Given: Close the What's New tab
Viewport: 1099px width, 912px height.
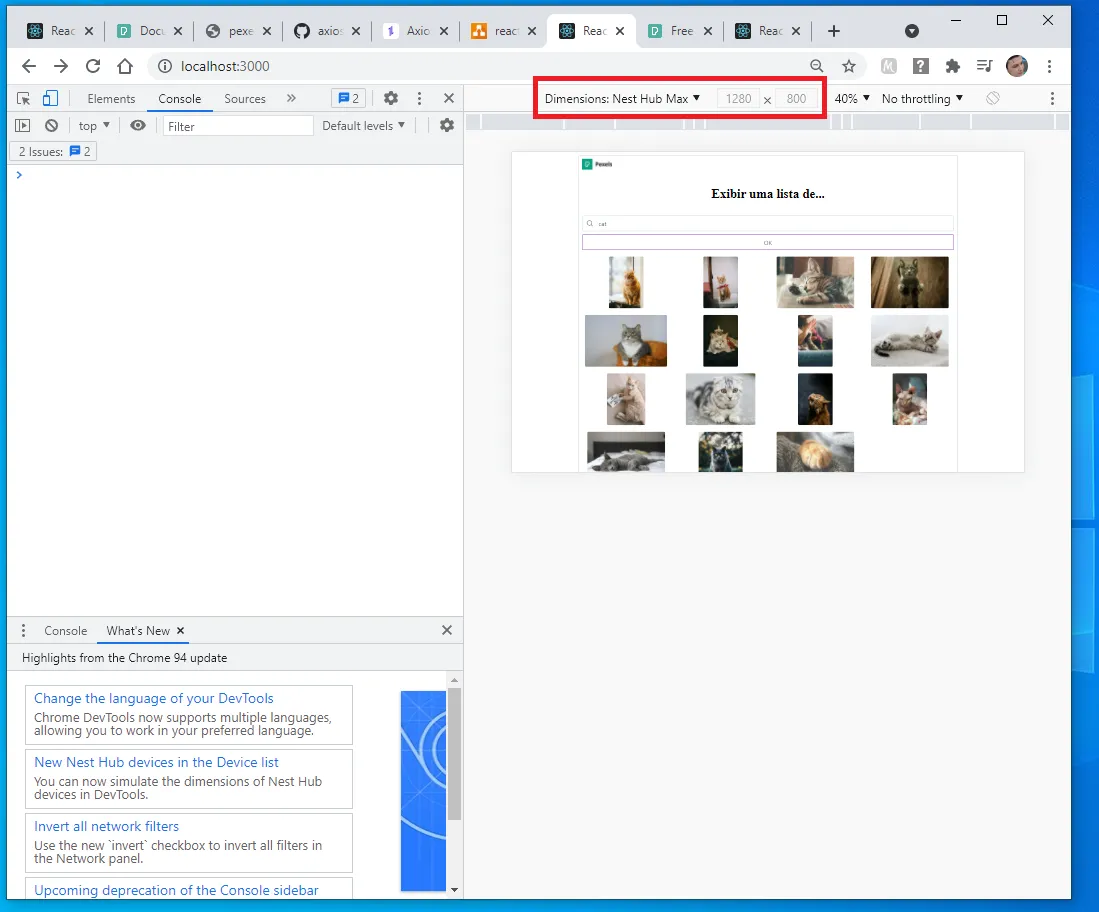Looking at the screenshot, I should pos(181,630).
